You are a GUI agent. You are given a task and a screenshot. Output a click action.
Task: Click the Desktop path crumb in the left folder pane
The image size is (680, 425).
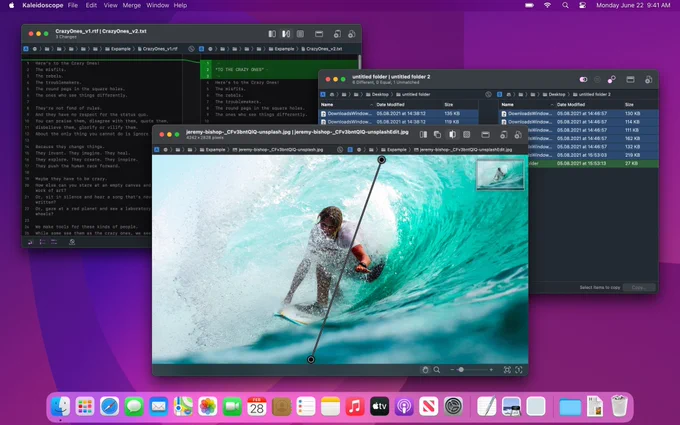click(377, 95)
